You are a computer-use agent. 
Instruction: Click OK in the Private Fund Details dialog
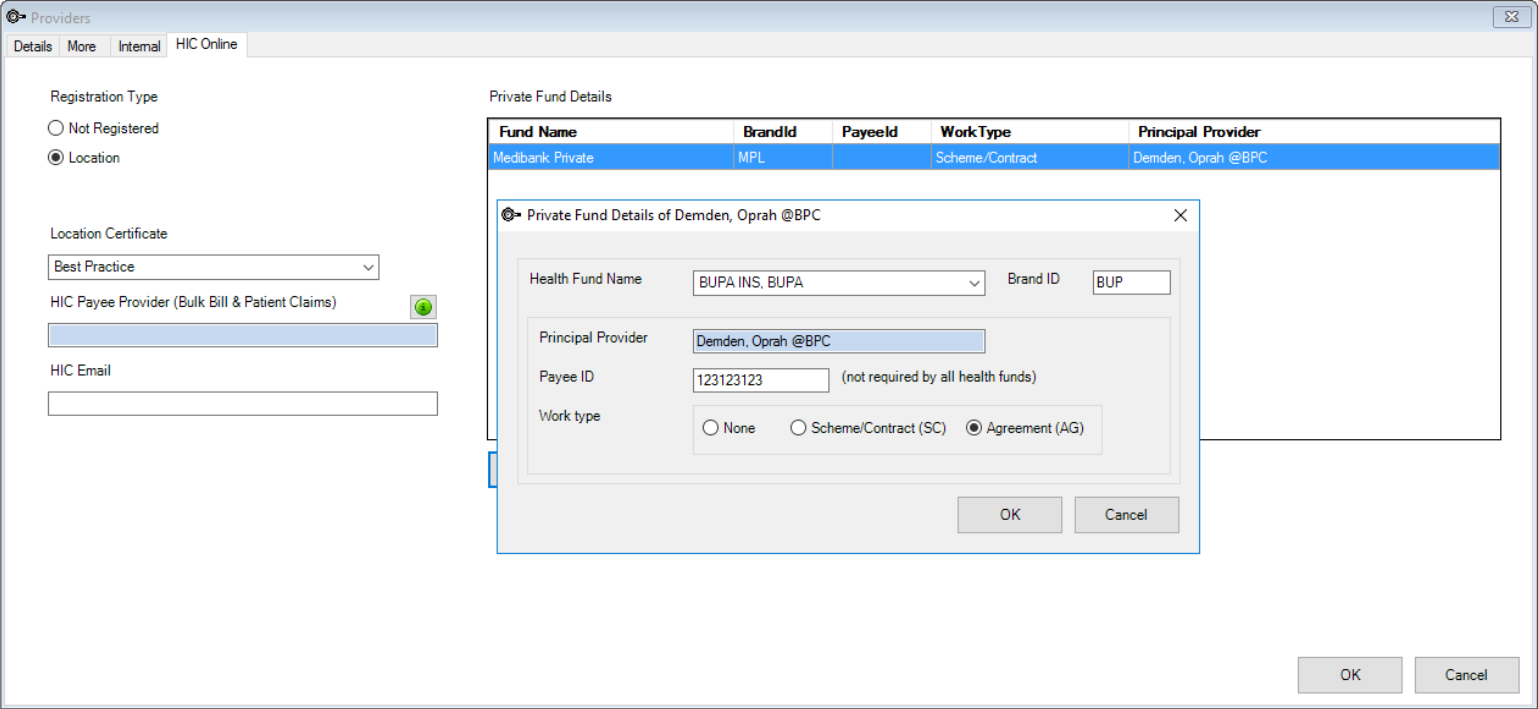(x=1010, y=515)
